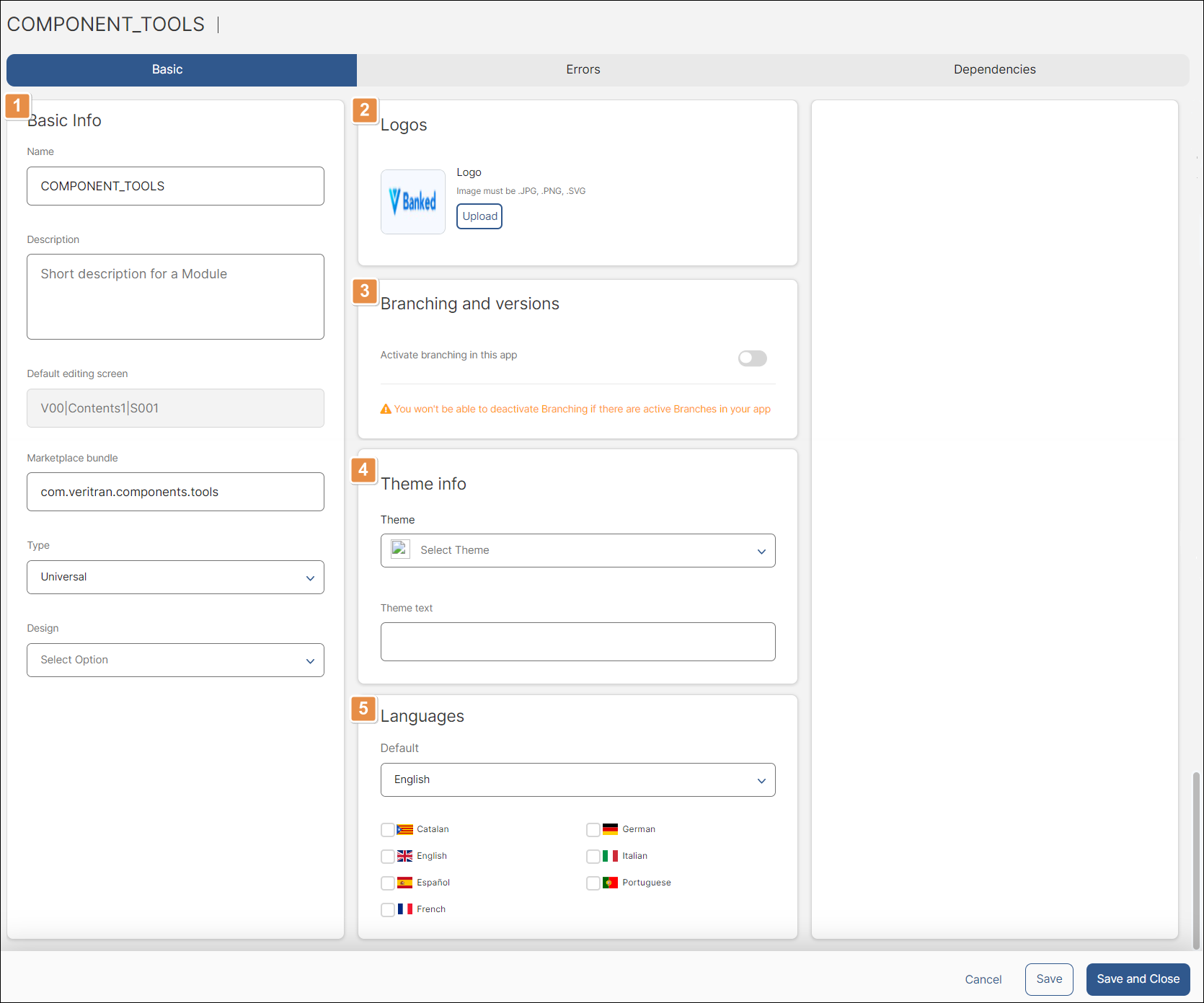Click the Theme text input field
The height and width of the screenshot is (1003, 1204).
point(577,642)
